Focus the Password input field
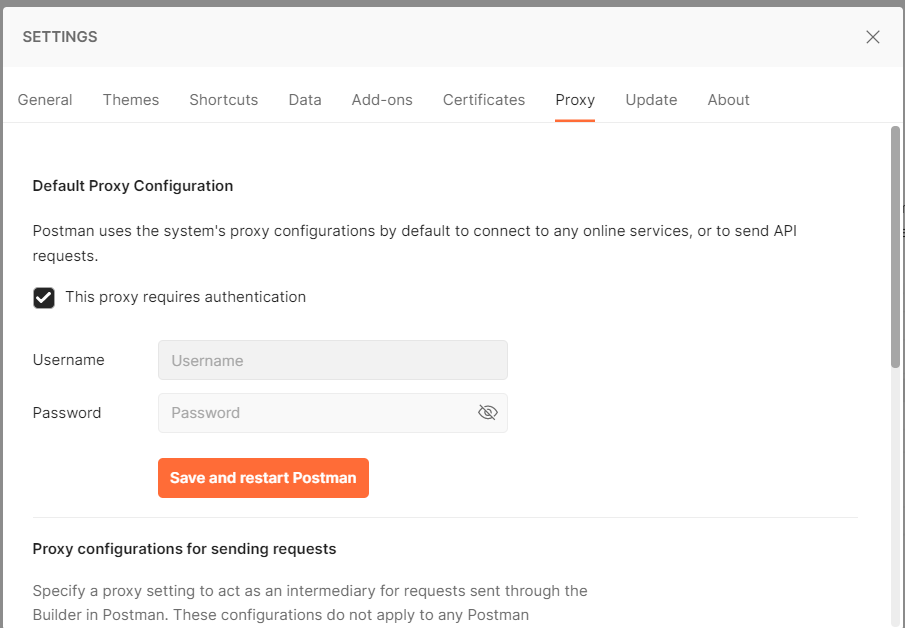905x628 pixels. point(333,413)
